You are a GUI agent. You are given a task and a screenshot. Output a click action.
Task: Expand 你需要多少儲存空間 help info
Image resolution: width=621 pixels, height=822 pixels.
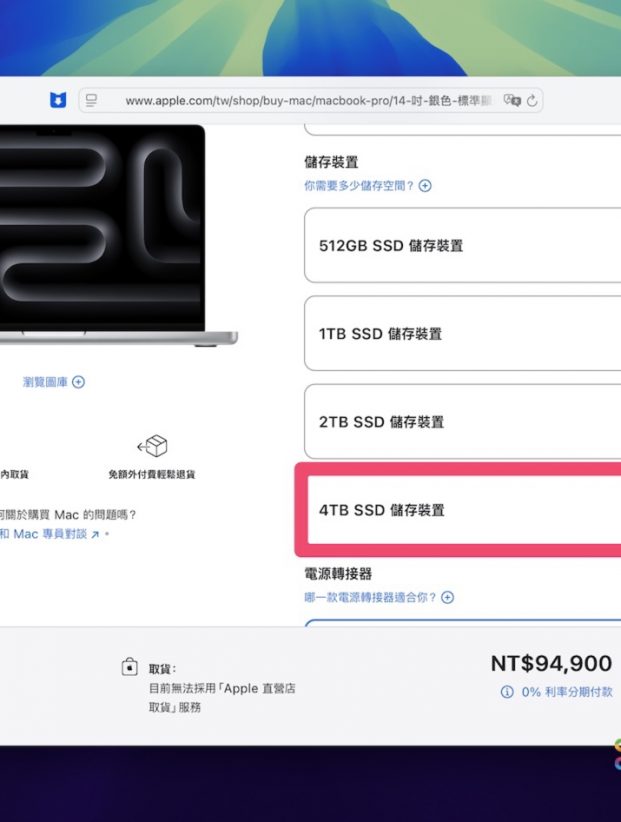425,186
